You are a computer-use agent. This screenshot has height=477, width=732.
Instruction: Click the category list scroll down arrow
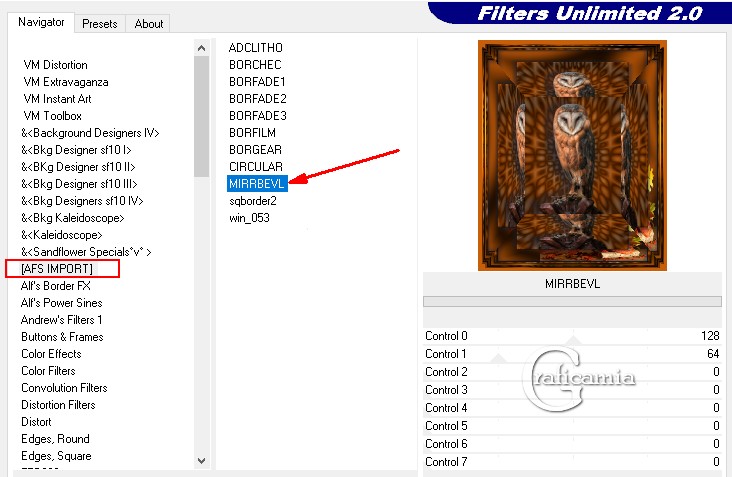click(x=202, y=461)
